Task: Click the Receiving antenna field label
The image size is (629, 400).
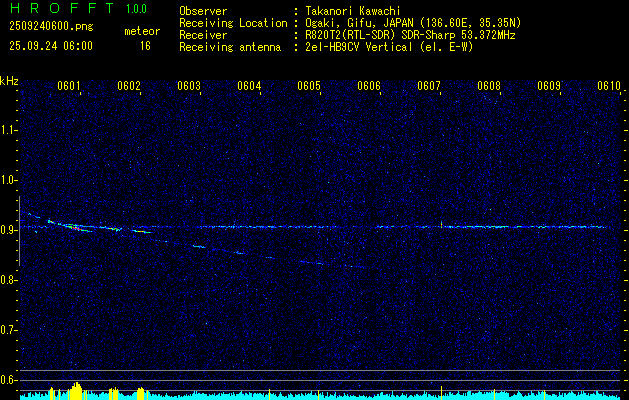Action: pos(230,47)
